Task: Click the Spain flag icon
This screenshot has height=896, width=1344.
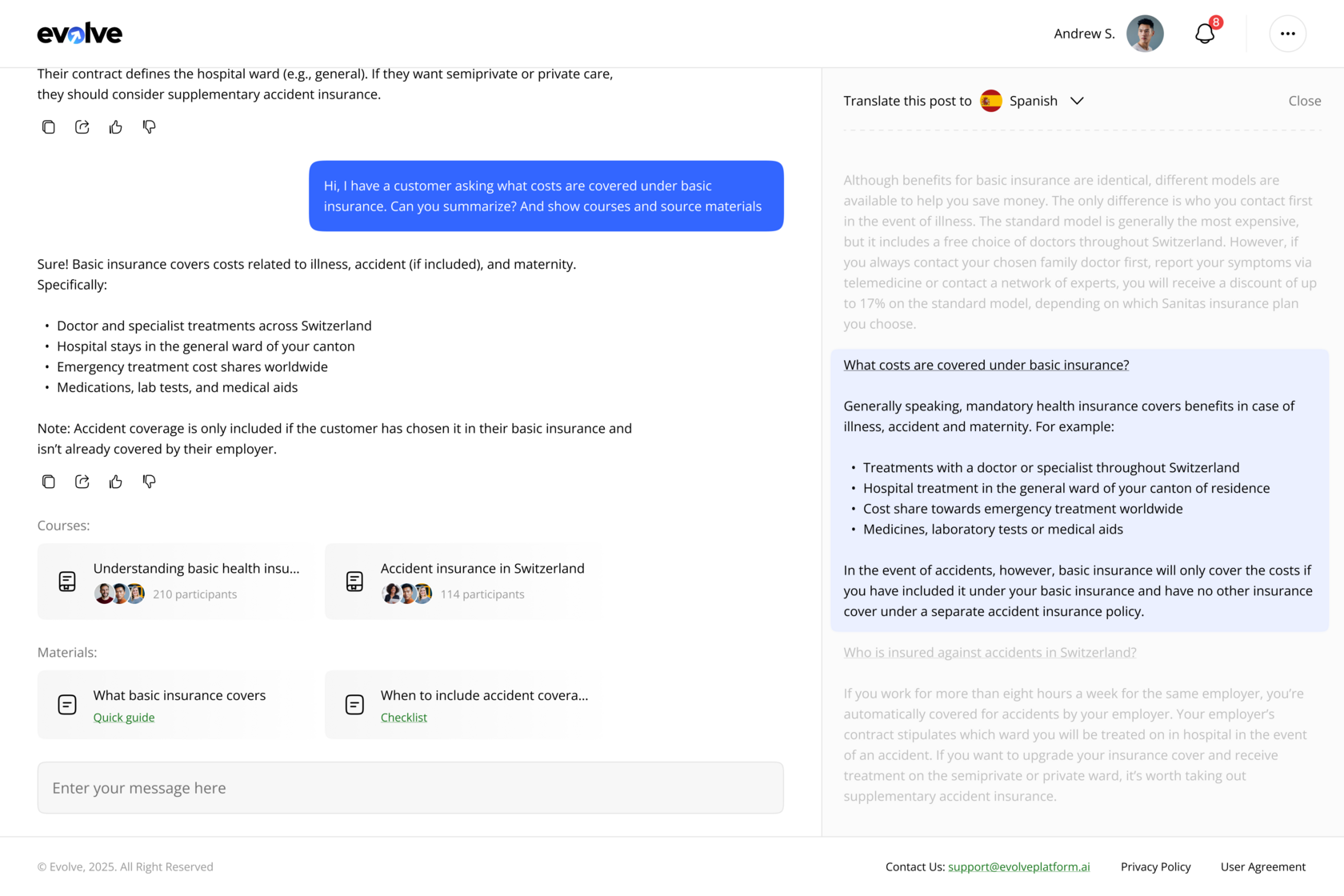Action: pos(991,101)
